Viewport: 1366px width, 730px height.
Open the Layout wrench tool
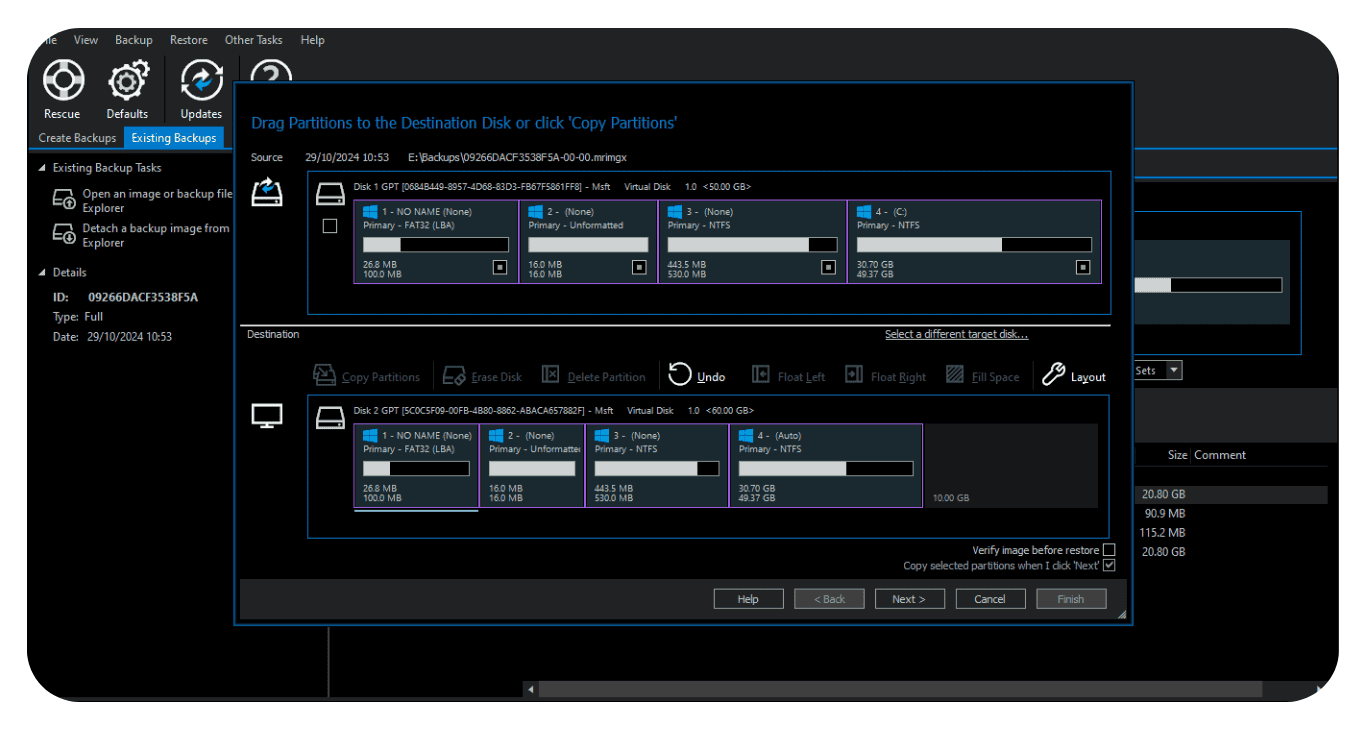coord(1053,375)
